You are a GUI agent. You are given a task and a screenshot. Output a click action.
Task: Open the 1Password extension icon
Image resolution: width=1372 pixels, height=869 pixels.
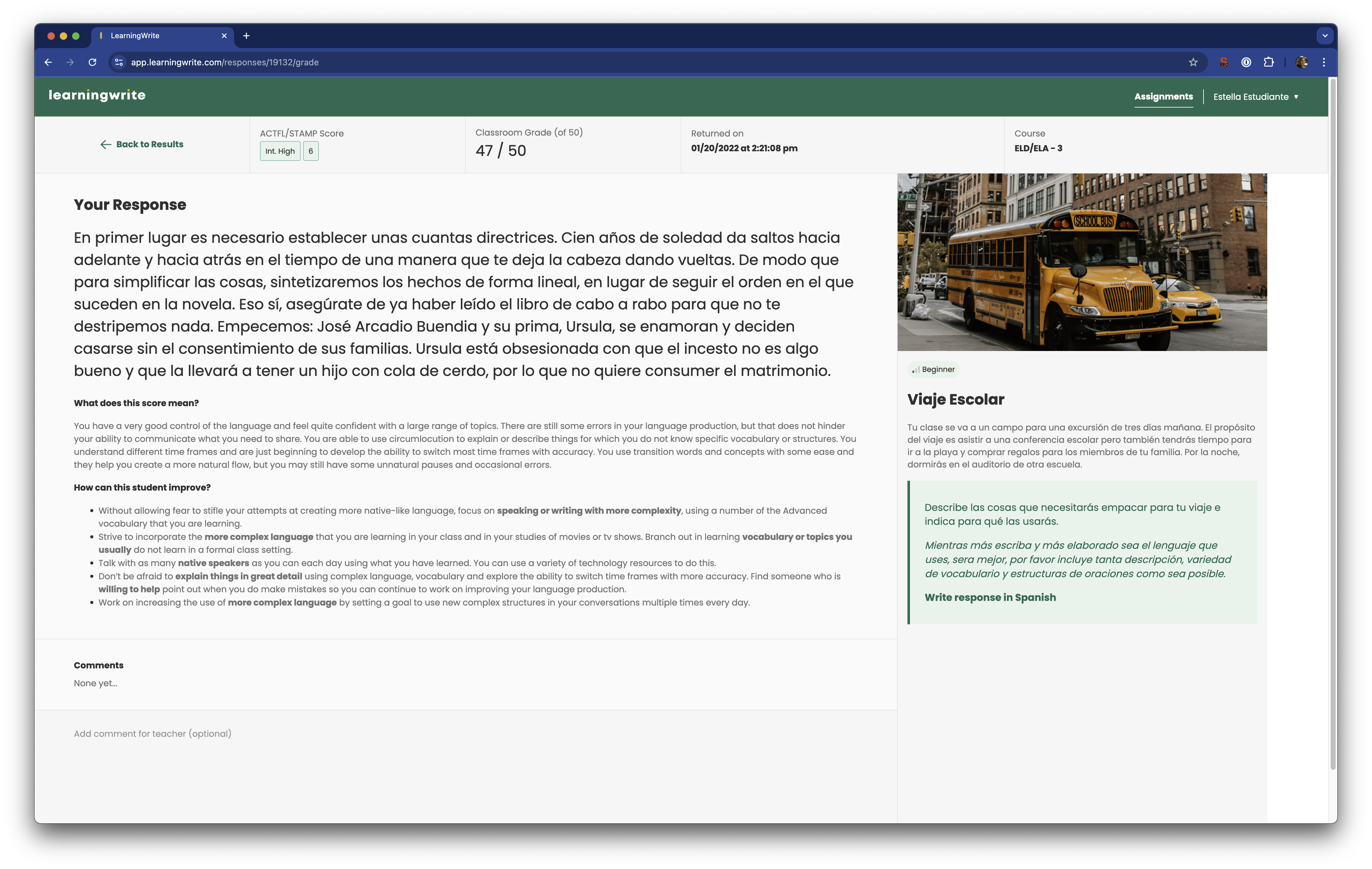[x=1247, y=63]
